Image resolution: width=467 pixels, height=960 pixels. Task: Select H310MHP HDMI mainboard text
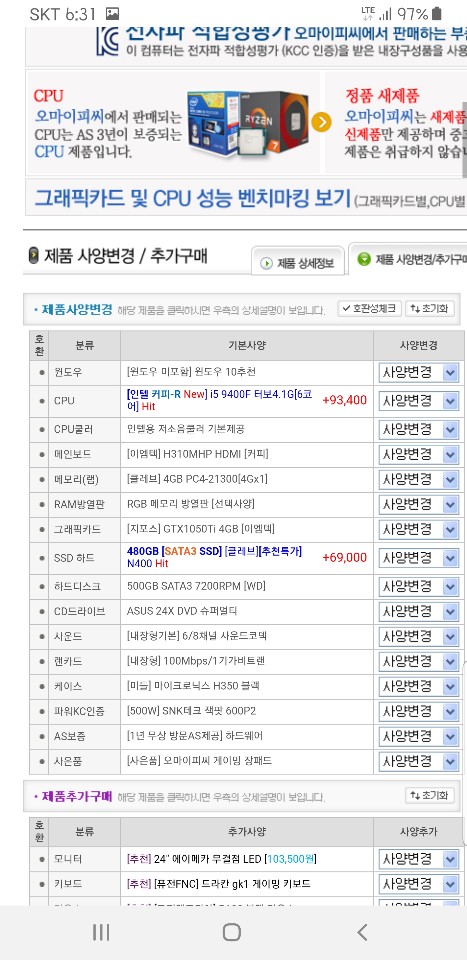coord(197,454)
